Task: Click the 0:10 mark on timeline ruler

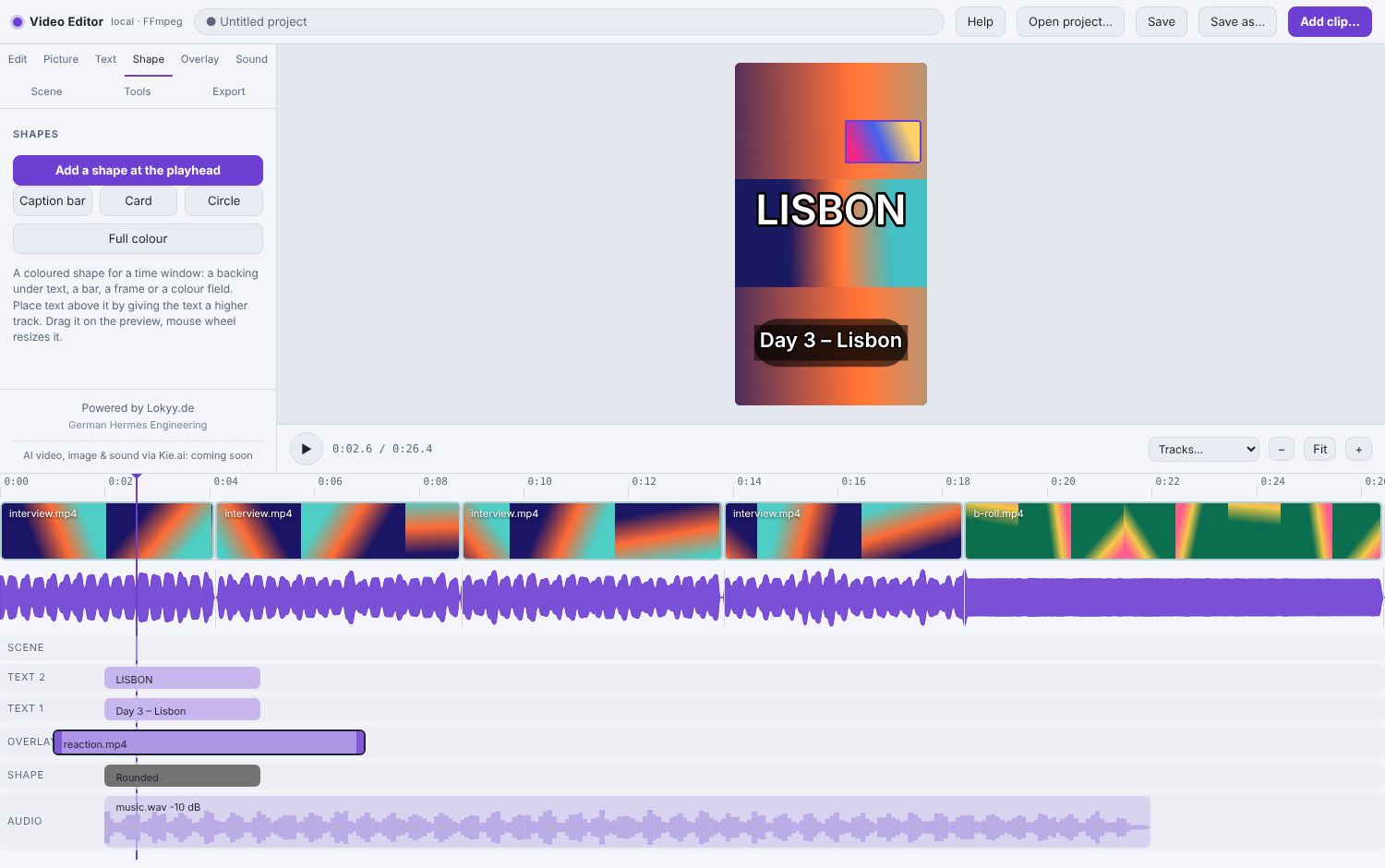Action: [539, 481]
